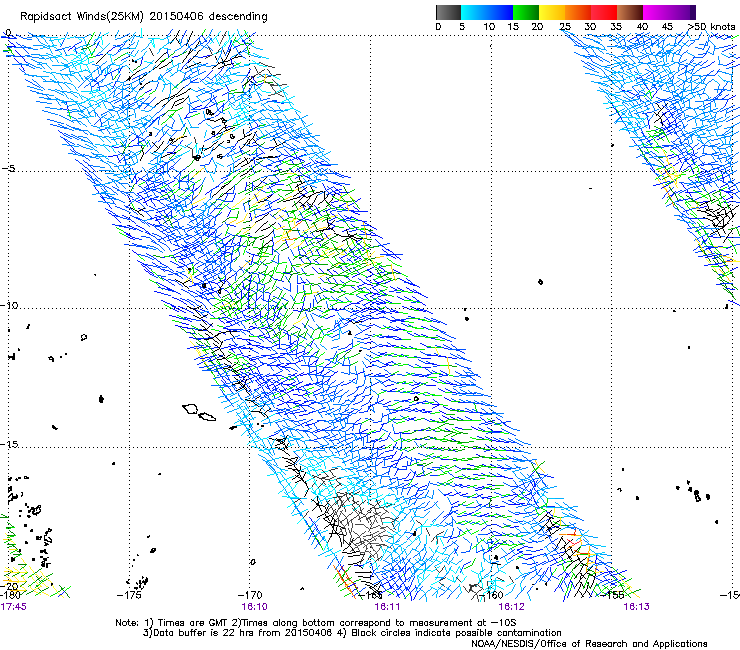The image size is (740, 650).
Task: Select the cyan-to-blue 5-15 knots legend swatch
Action: (487, 12)
